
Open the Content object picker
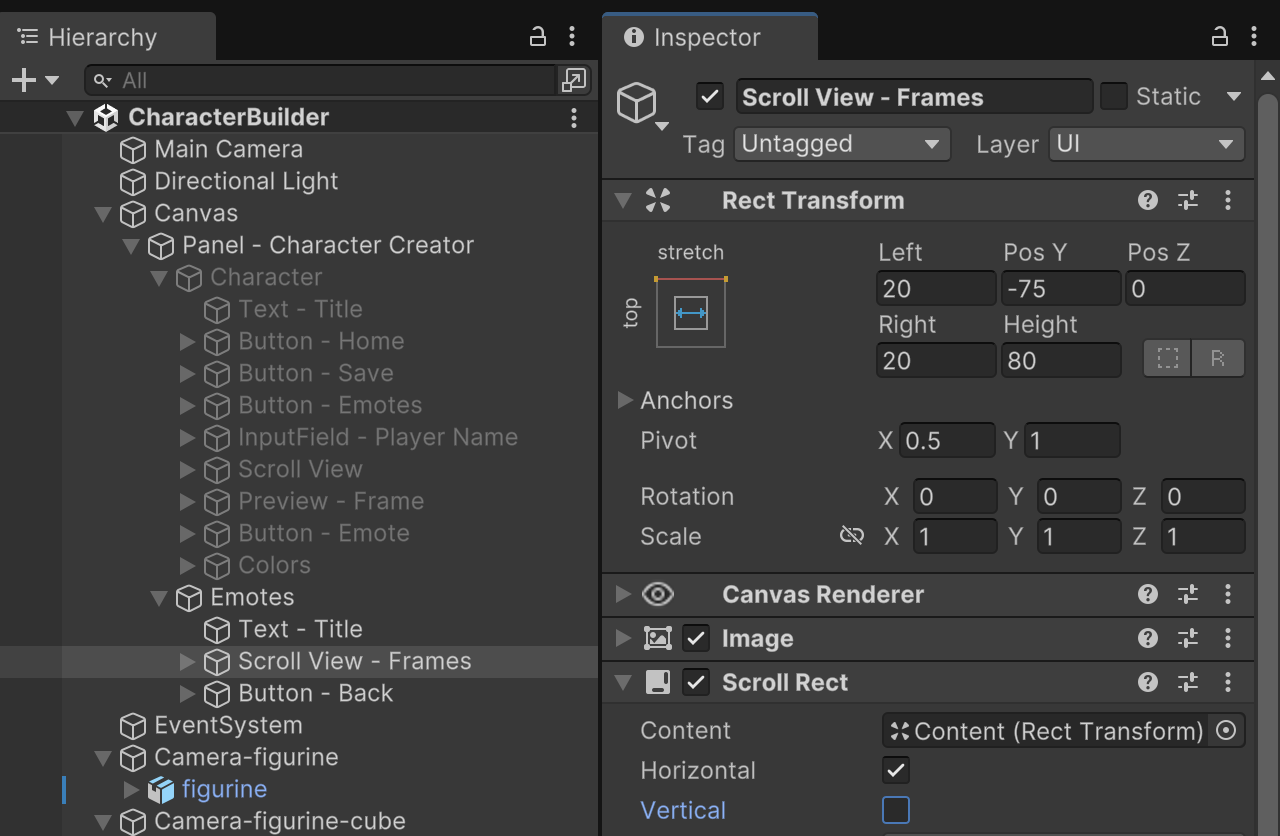point(1226,731)
